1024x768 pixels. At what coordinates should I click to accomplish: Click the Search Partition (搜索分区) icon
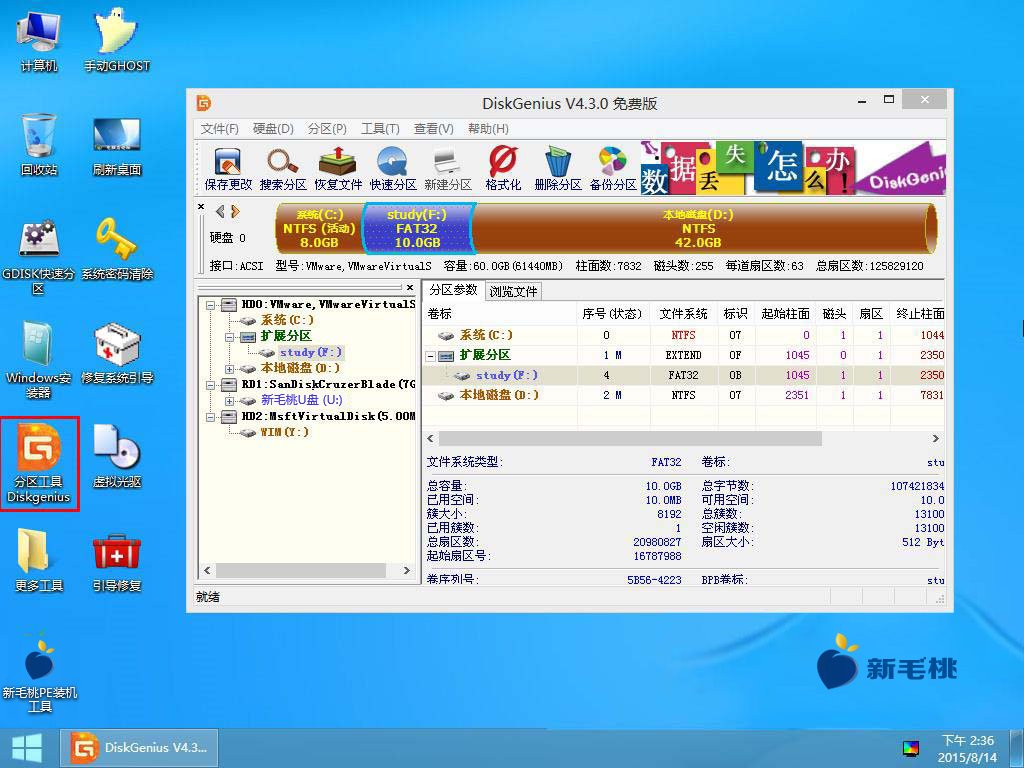pos(283,168)
